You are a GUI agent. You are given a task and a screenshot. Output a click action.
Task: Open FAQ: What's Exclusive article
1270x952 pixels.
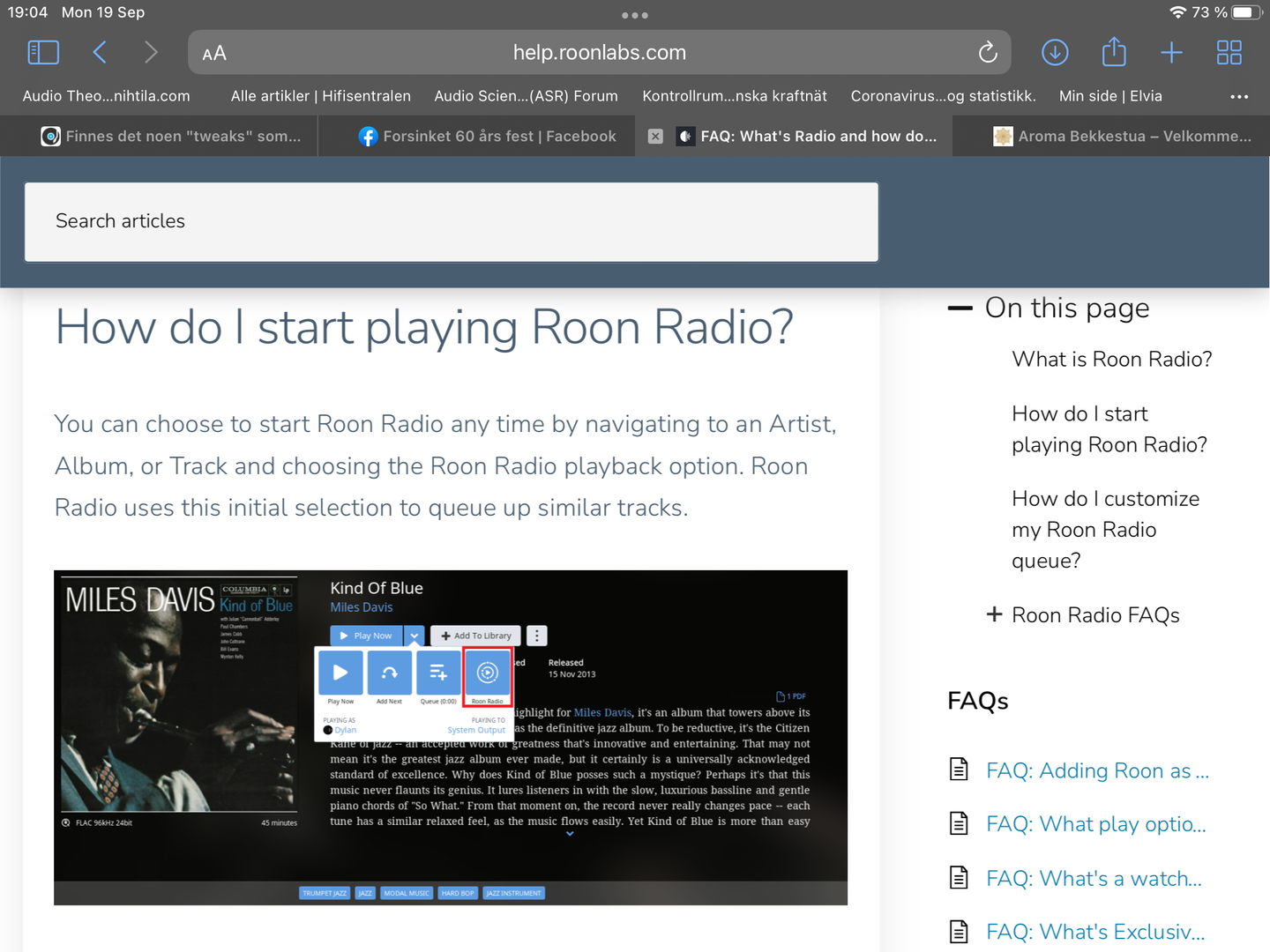1094,932
